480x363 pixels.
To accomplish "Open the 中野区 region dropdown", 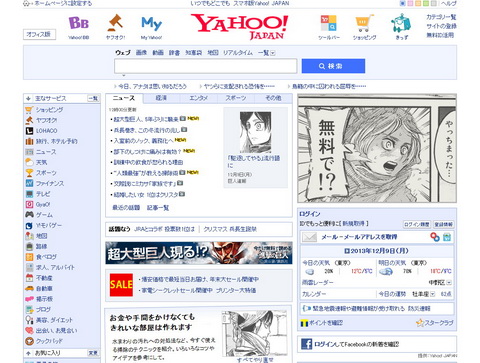I will 449,282.
